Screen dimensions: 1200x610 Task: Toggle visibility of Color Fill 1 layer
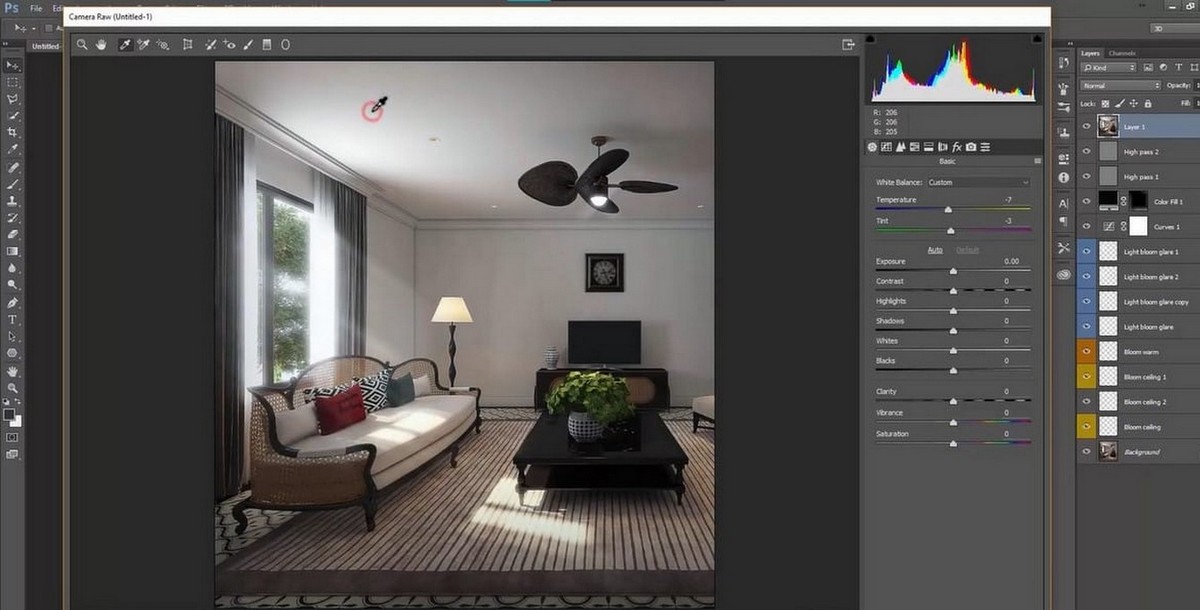coord(1087,201)
